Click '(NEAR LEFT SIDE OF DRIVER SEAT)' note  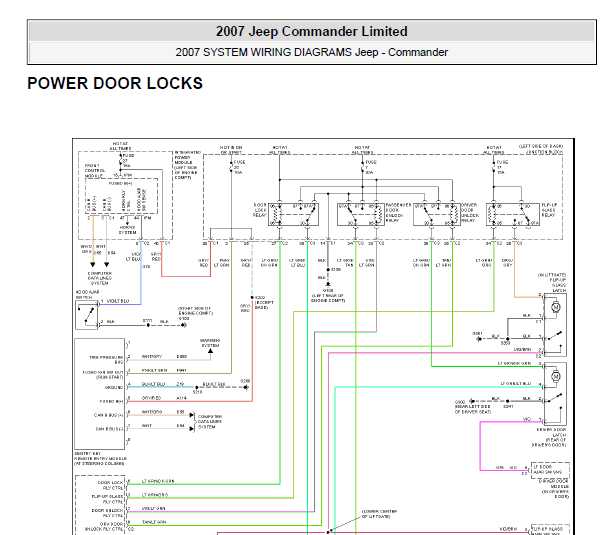click(x=473, y=409)
